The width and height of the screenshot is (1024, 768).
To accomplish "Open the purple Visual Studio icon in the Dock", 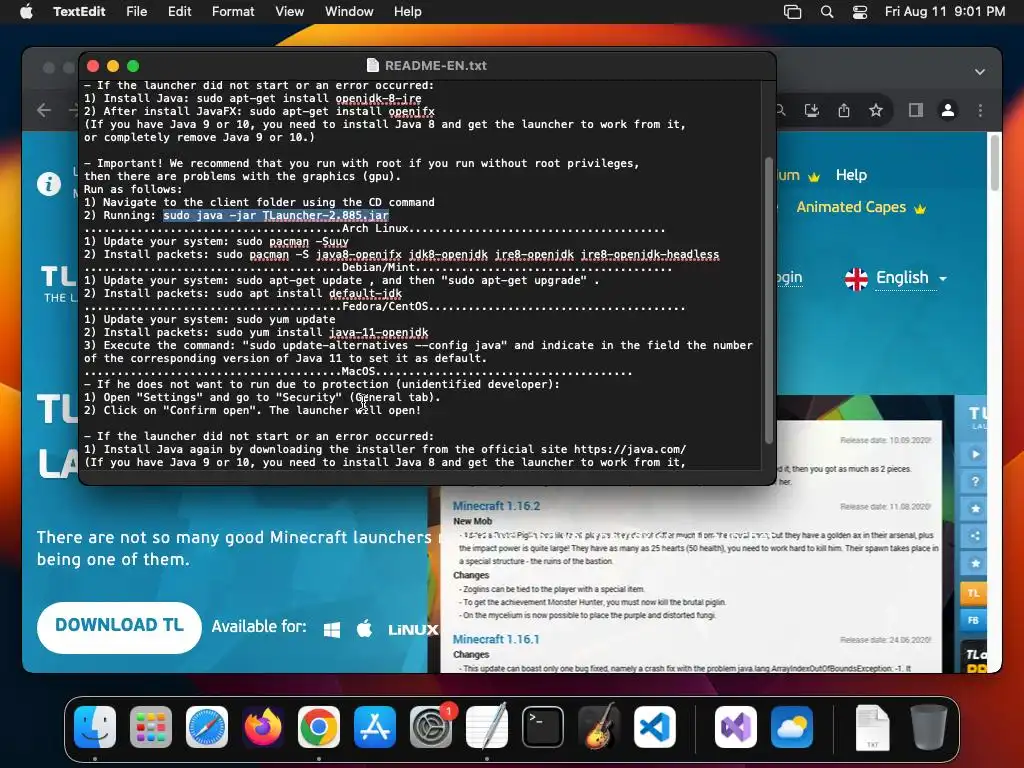I will [x=736, y=727].
